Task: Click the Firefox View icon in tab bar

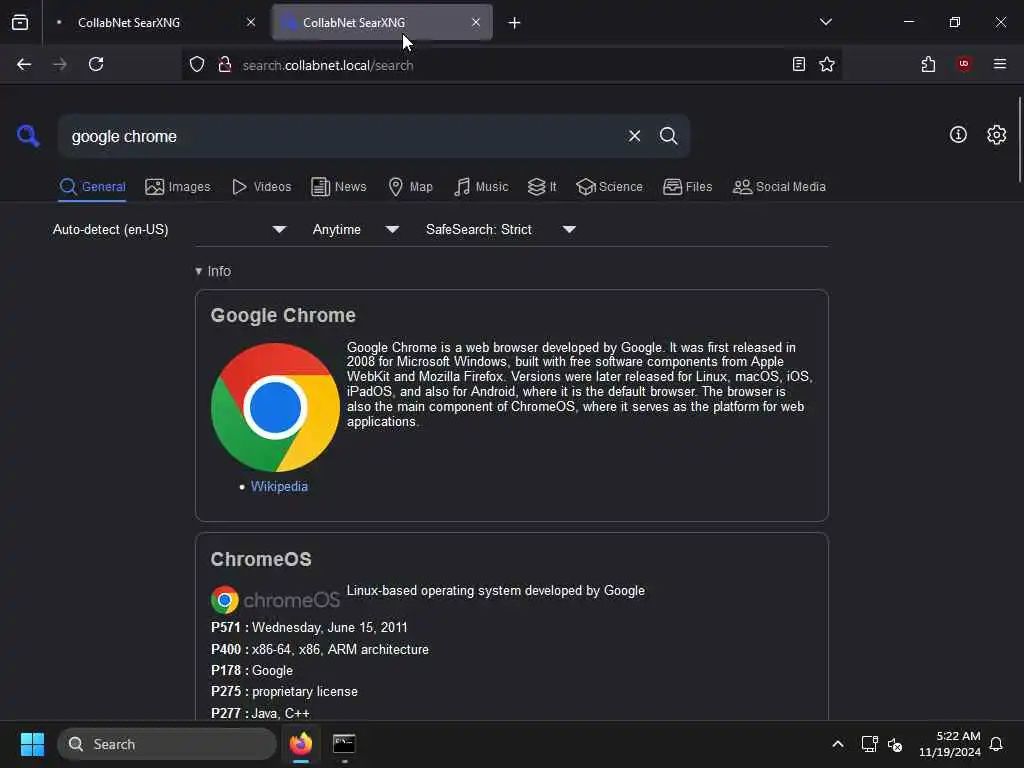Action: click(x=20, y=22)
